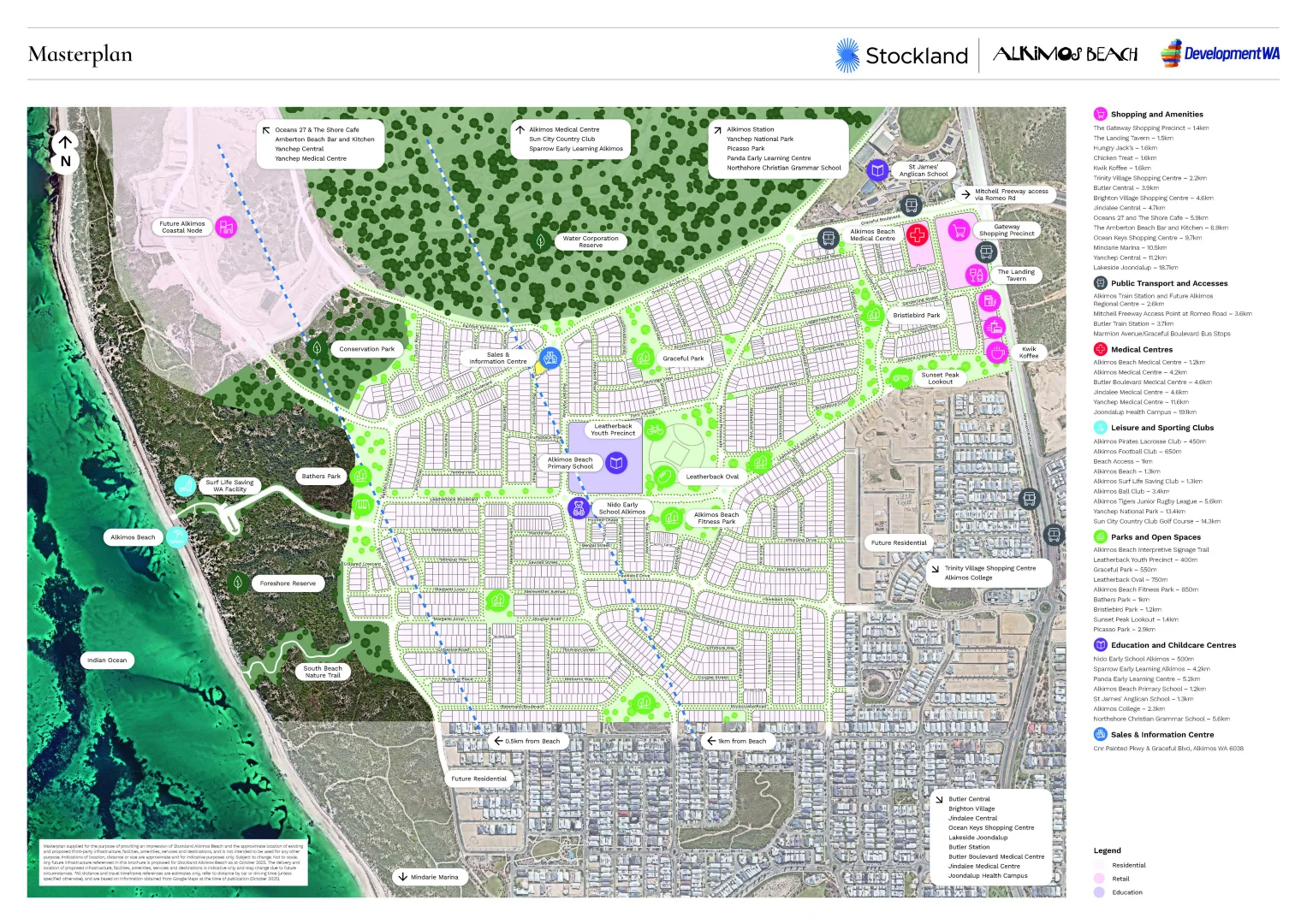Click the Water Corporation Reserve leaf icon

pos(540,241)
